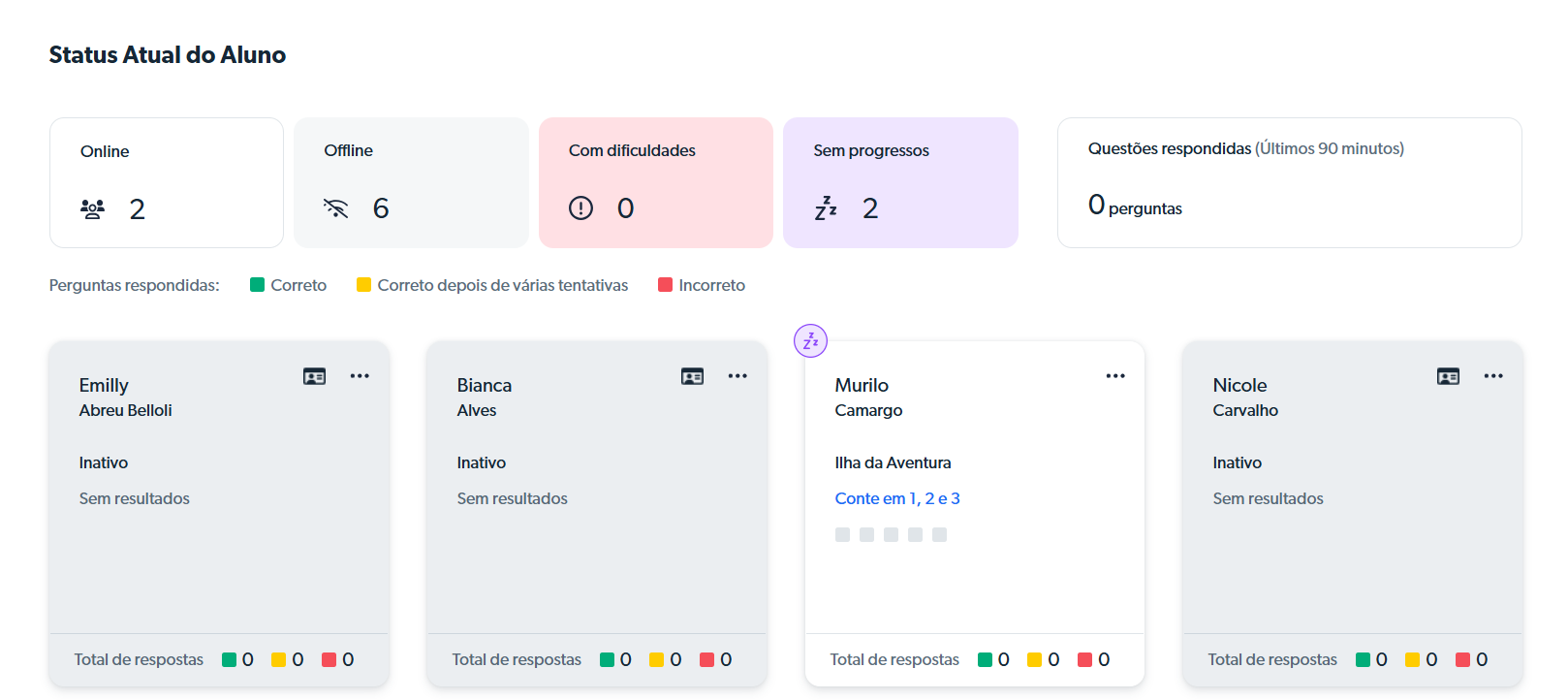Click the green Correto legend swatch

pyautogui.click(x=258, y=285)
